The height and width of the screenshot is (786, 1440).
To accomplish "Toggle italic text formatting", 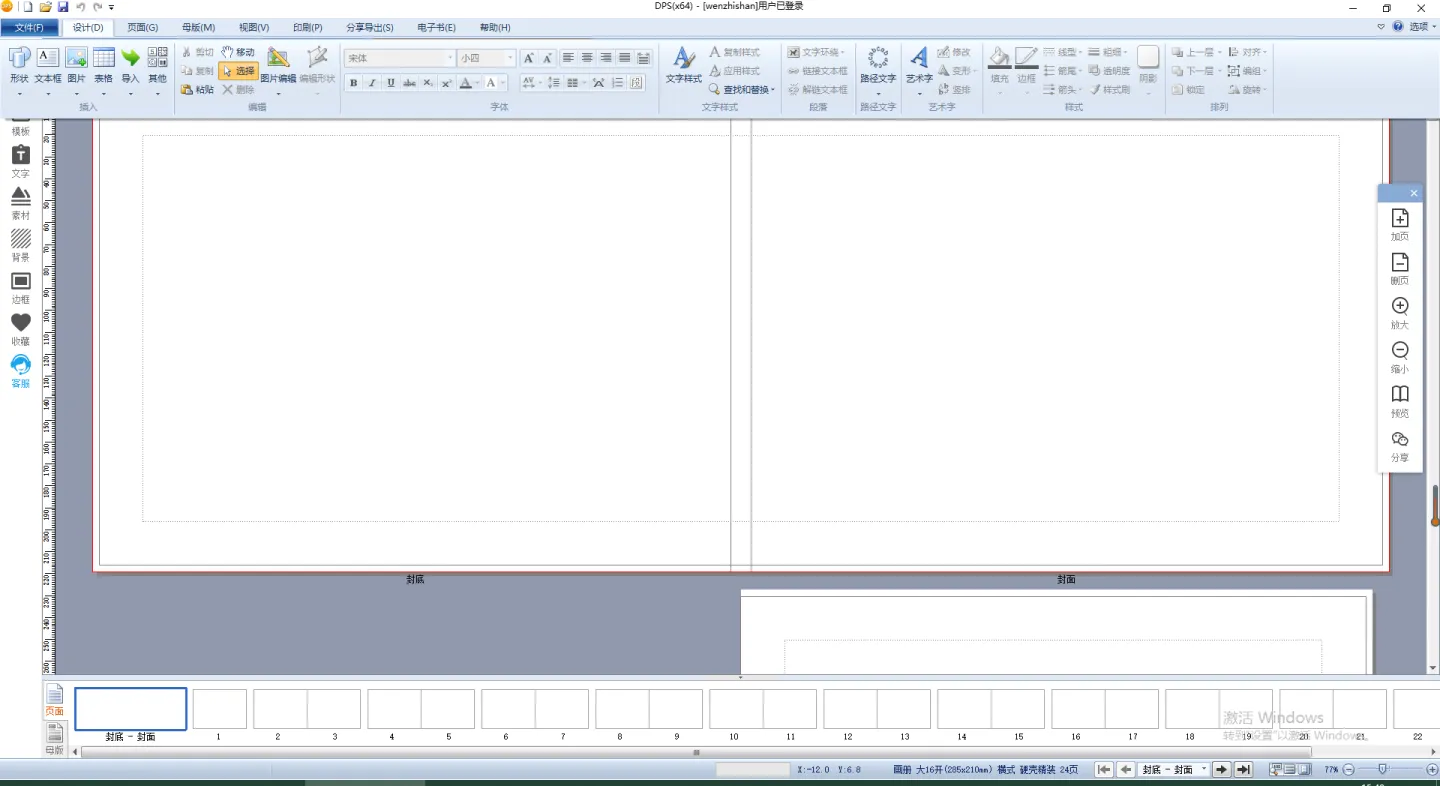I will pyautogui.click(x=372, y=83).
